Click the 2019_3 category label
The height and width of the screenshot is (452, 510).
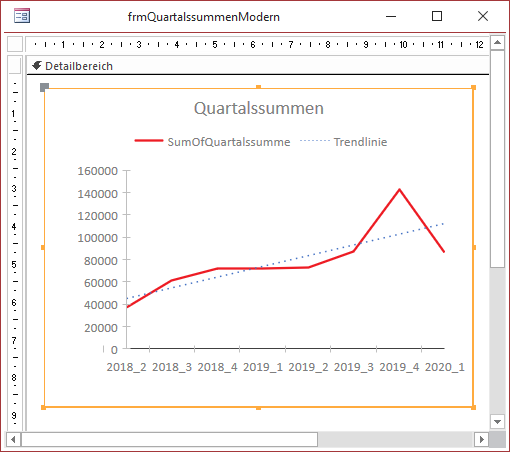coord(354,367)
